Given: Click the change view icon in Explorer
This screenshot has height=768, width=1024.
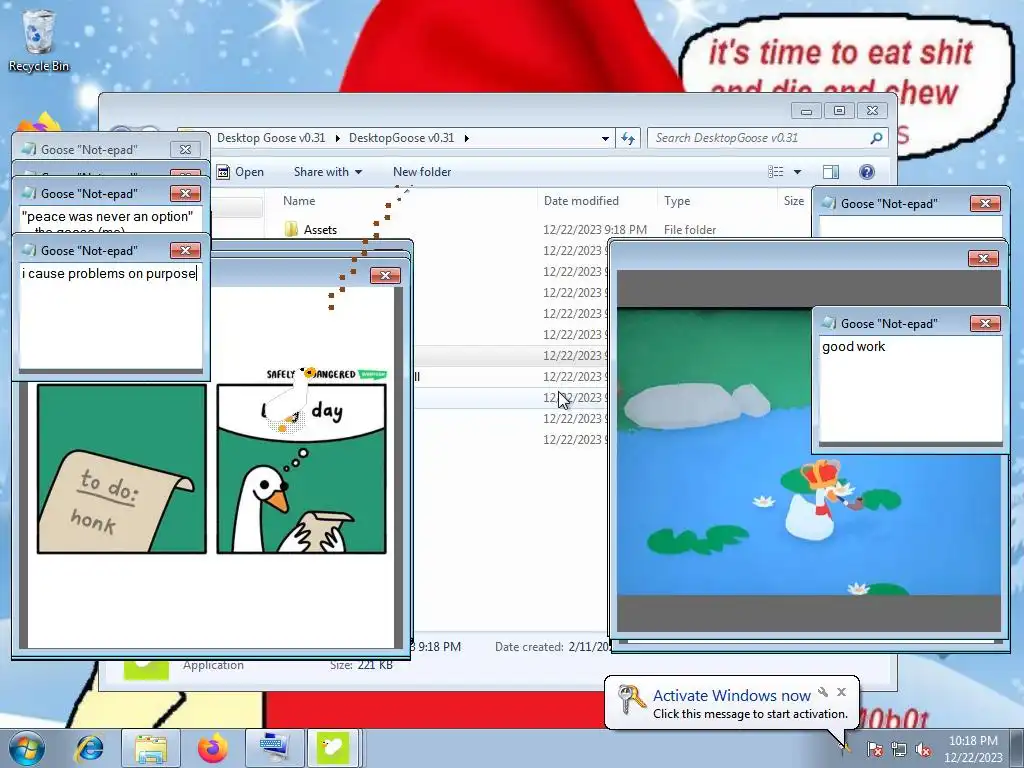Looking at the screenshot, I should pyautogui.click(x=776, y=172).
